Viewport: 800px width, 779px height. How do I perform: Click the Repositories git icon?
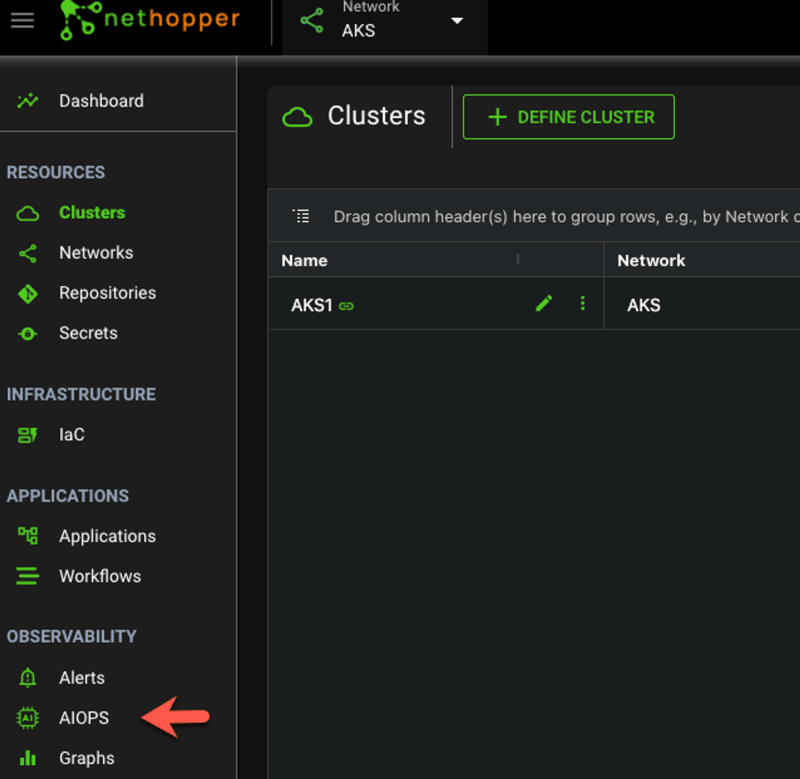pos(28,294)
